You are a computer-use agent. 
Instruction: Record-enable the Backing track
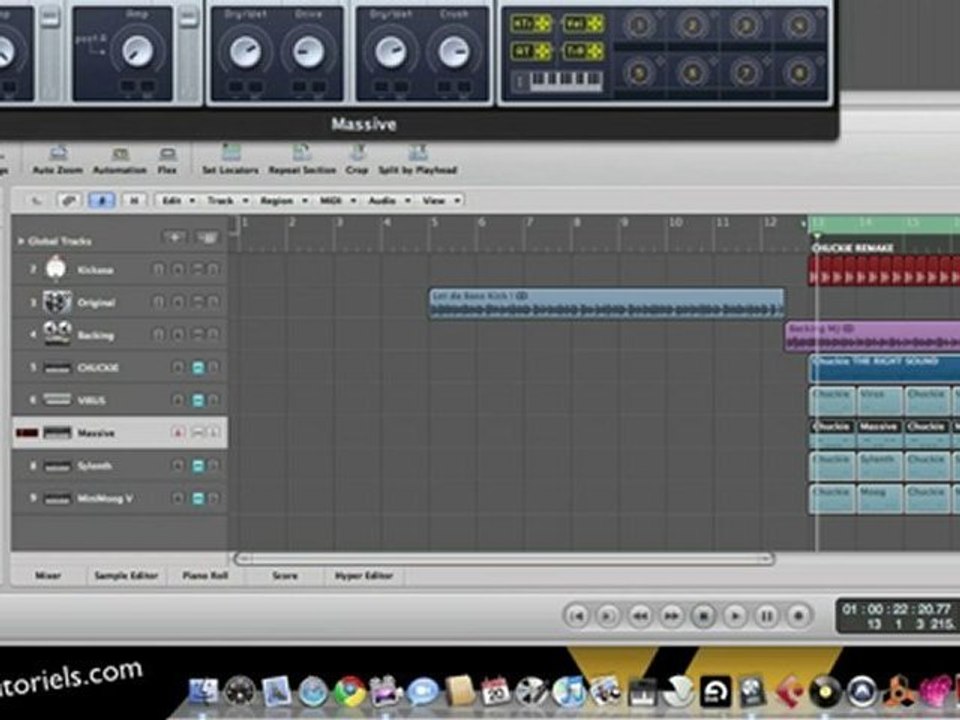pos(178,334)
